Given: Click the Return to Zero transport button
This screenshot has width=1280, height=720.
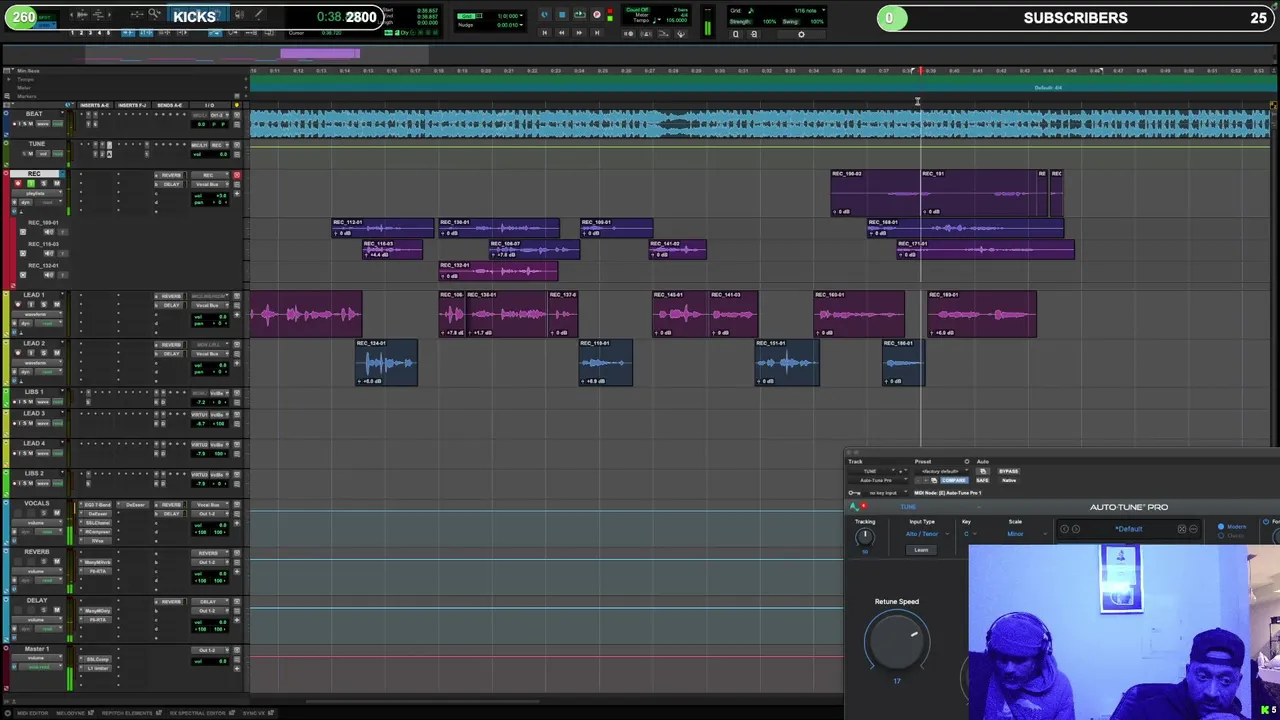Looking at the screenshot, I should 544,32.
